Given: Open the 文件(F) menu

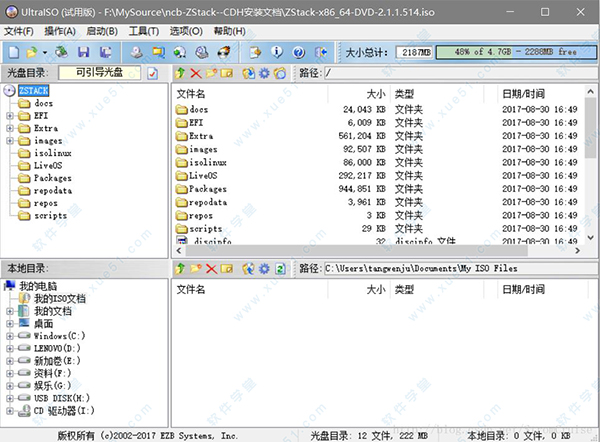Looking at the screenshot, I should point(19,31).
